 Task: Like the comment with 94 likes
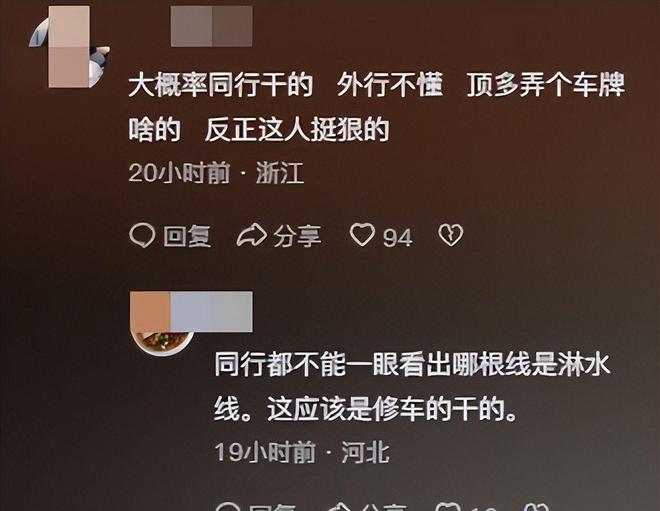pos(362,235)
